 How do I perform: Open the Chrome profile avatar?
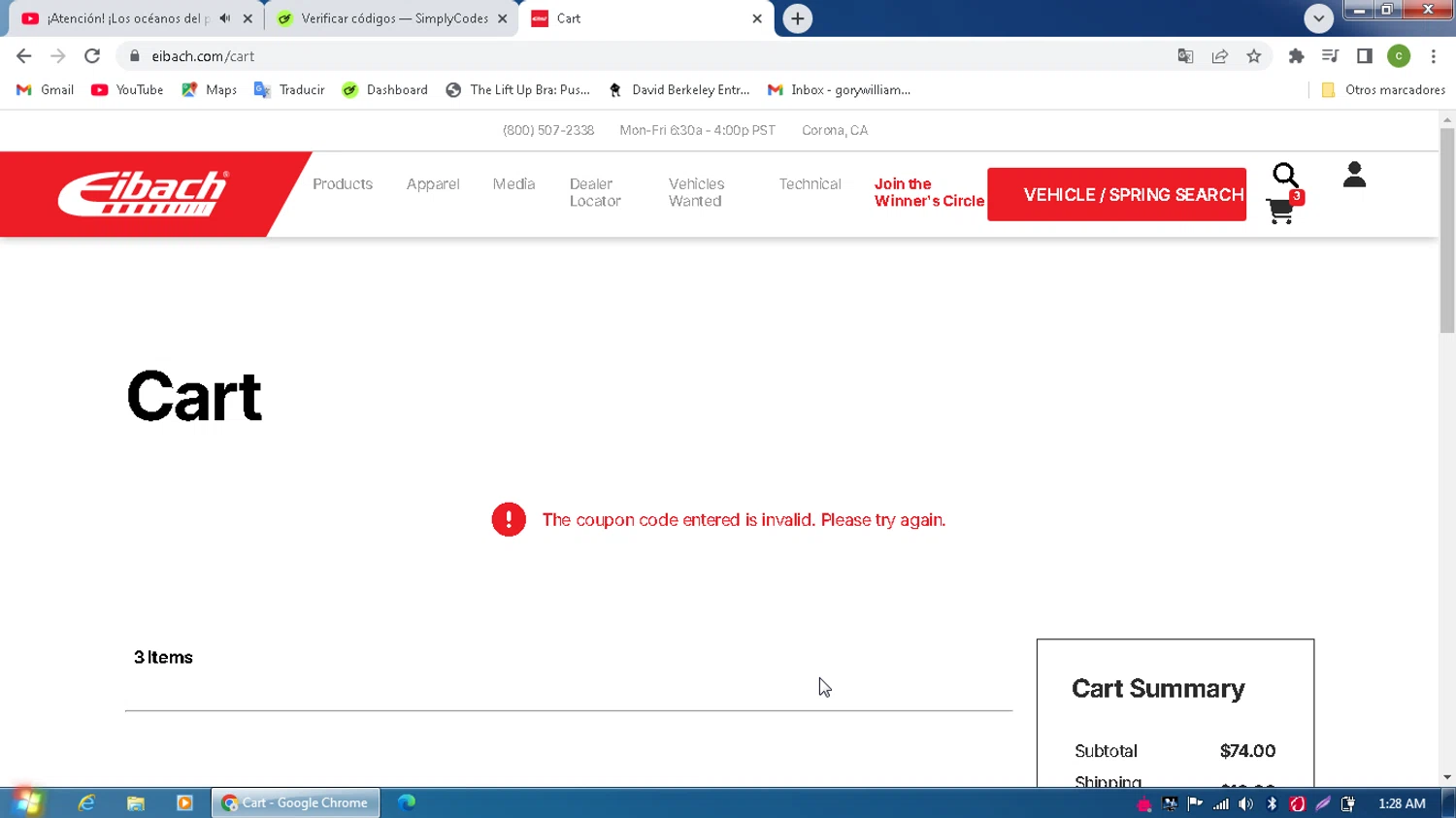(1399, 56)
